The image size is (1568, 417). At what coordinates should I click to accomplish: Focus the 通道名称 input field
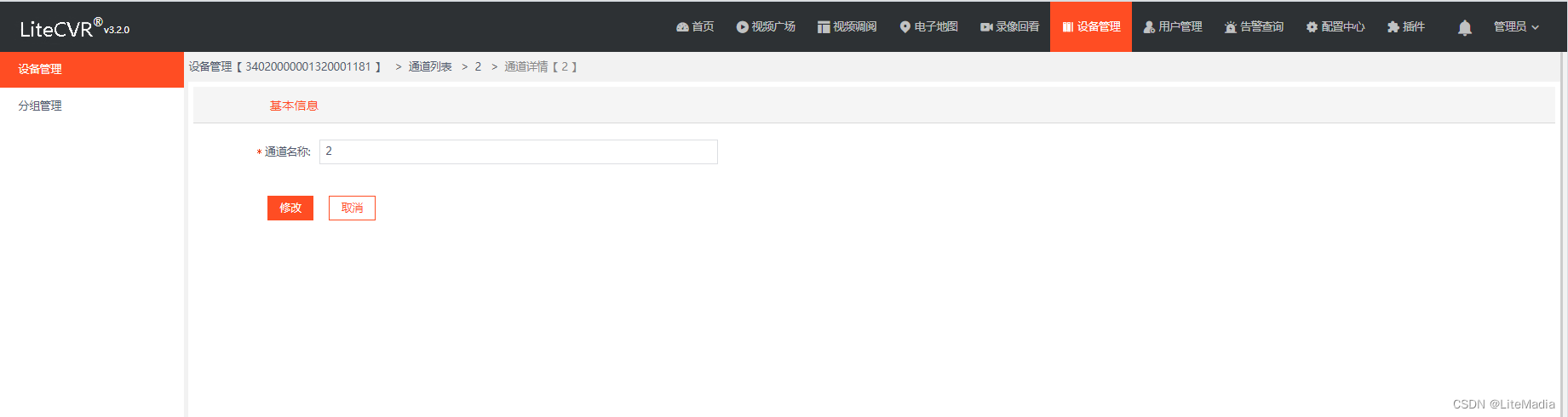[519, 151]
